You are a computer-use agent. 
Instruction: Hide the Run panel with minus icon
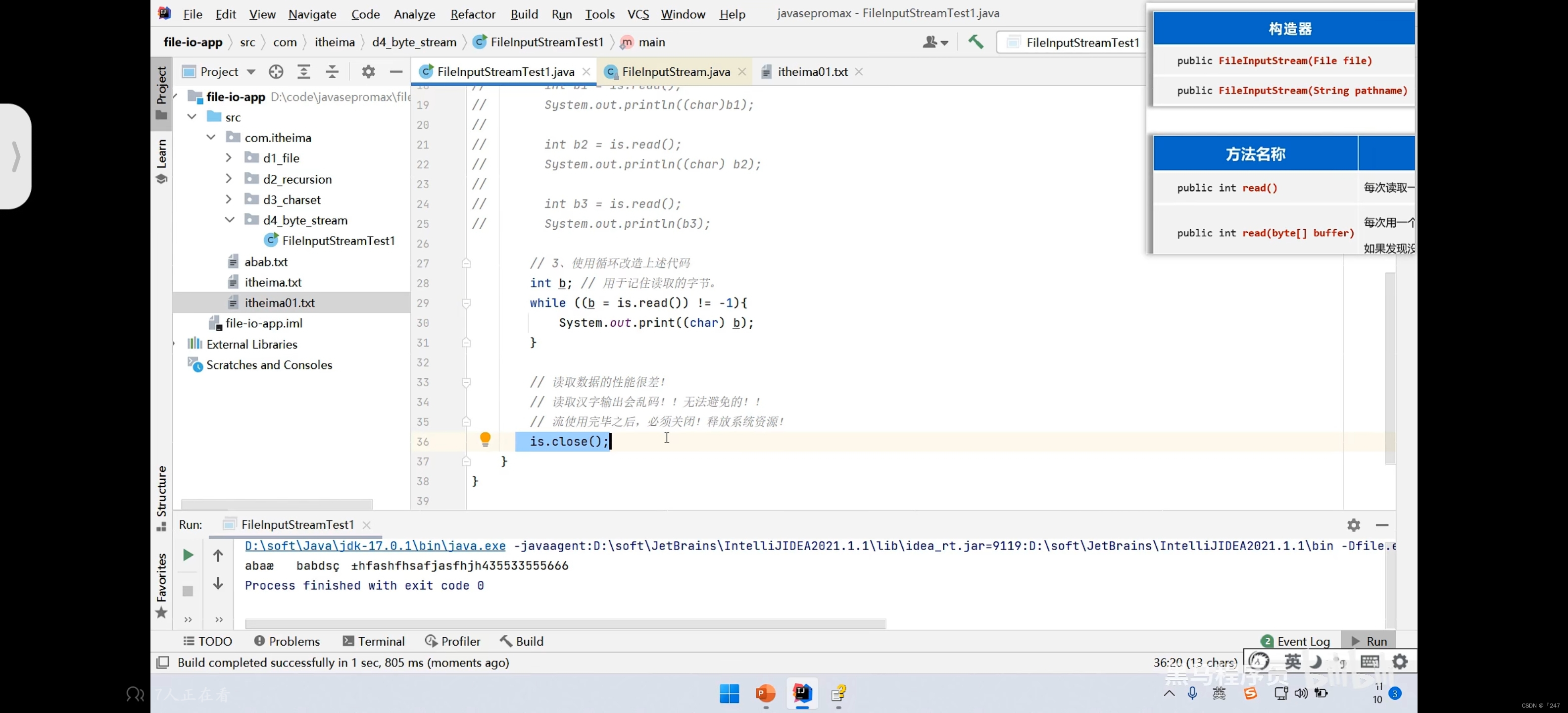(1382, 525)
